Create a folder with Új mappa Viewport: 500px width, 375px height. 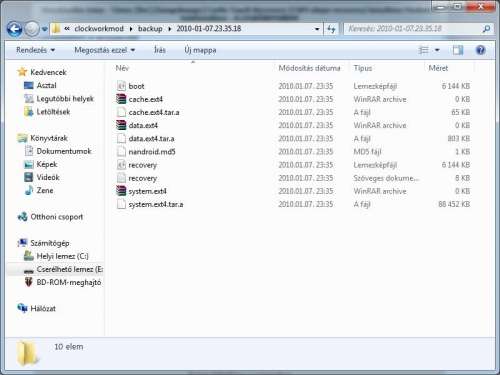coord(200,50)
